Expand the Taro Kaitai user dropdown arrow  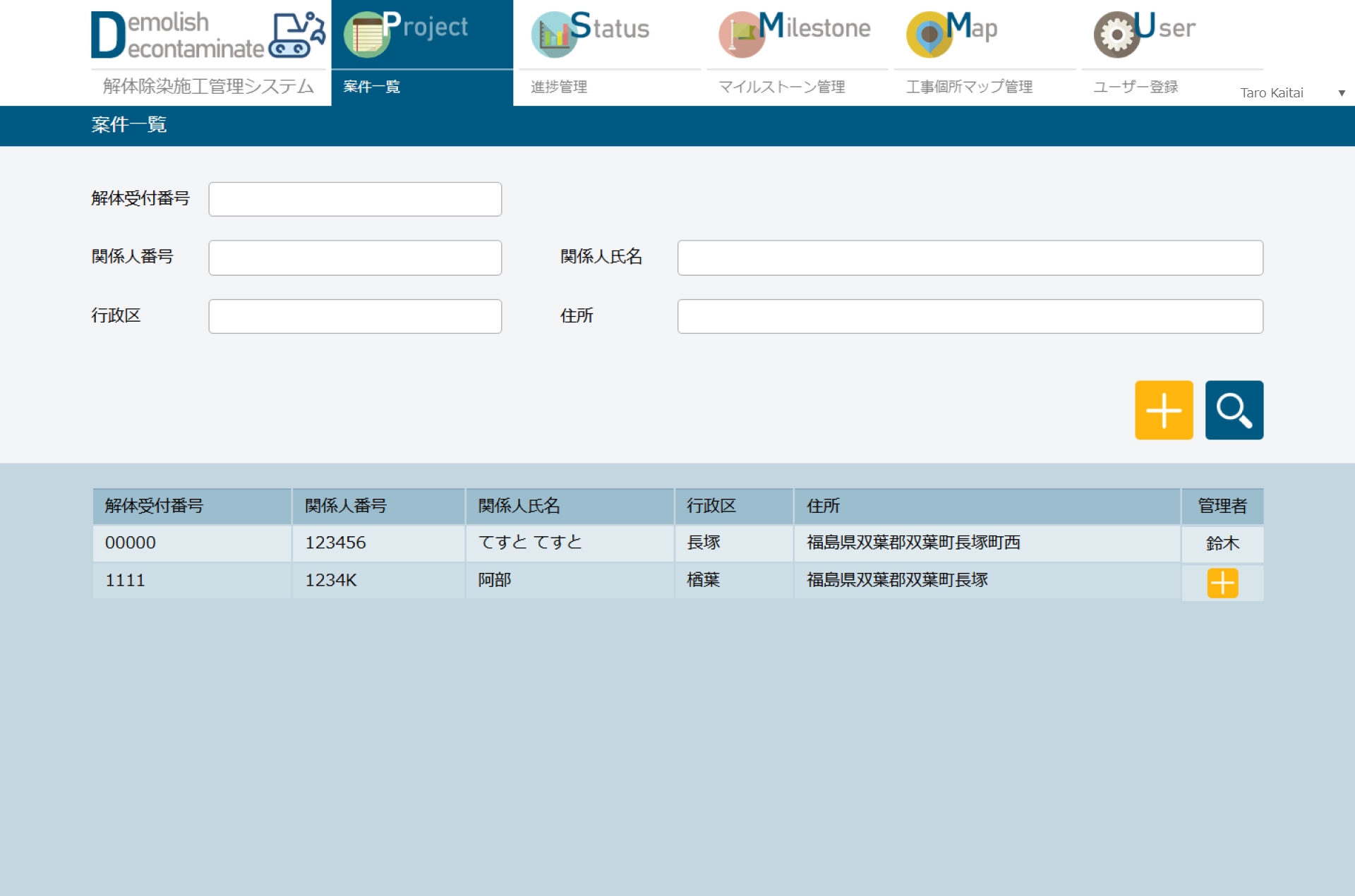tap(1341, 93)
